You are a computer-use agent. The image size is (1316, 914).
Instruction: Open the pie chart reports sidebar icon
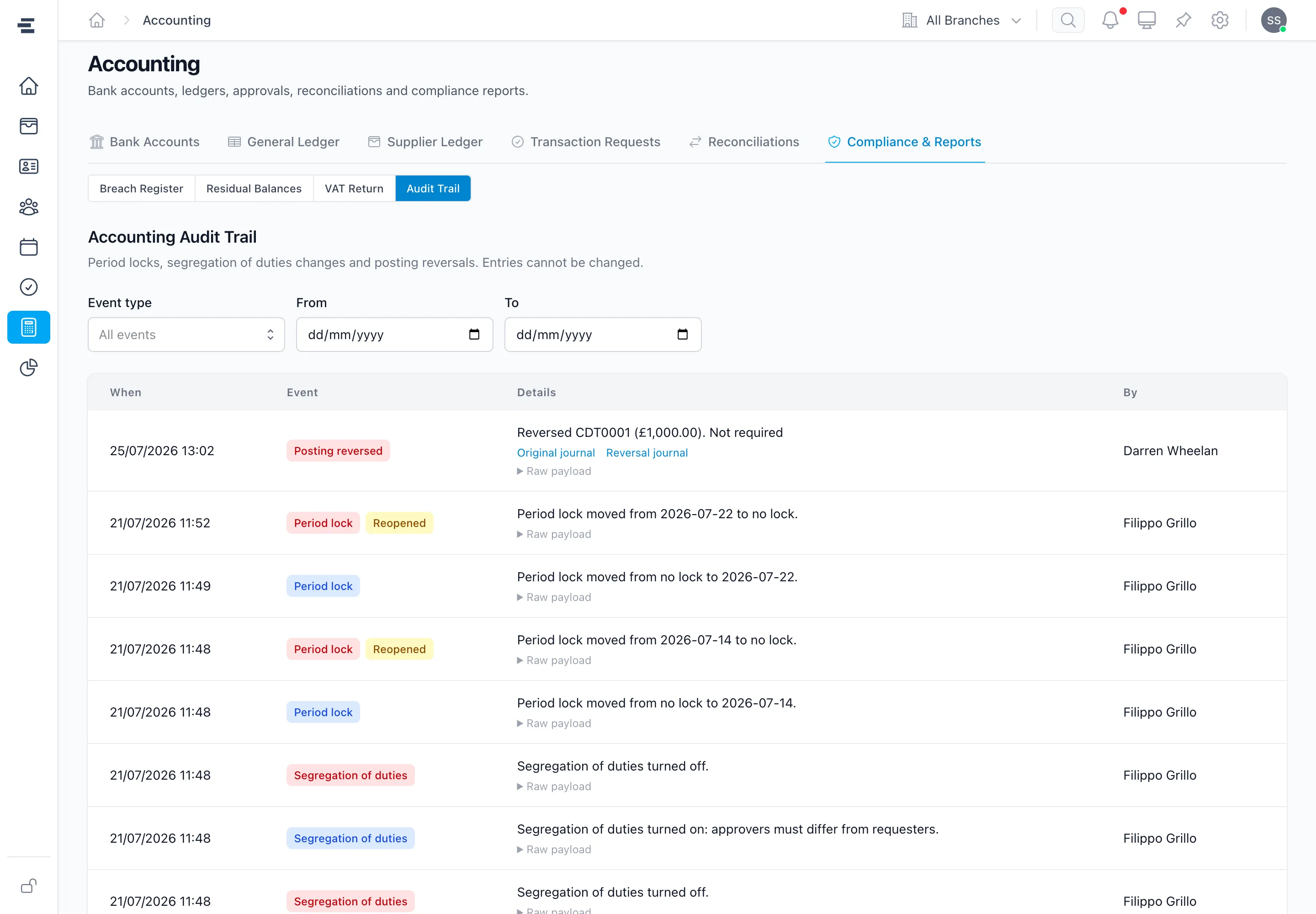[x=29, y=368]
